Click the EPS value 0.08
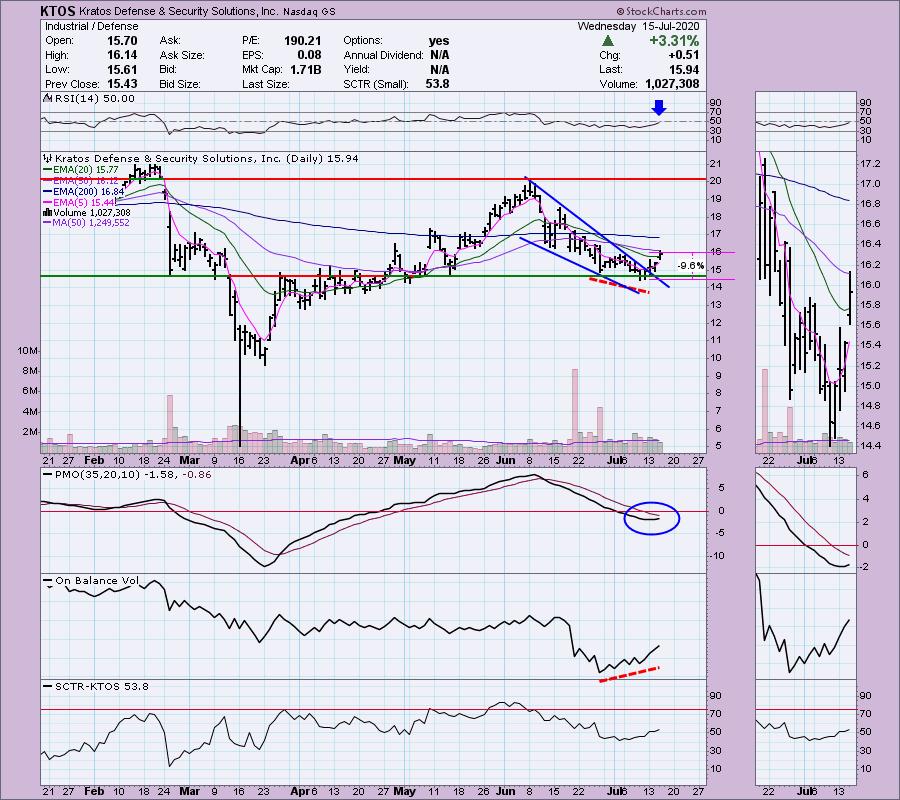This screenshot has height=800, width=900. 309,55
